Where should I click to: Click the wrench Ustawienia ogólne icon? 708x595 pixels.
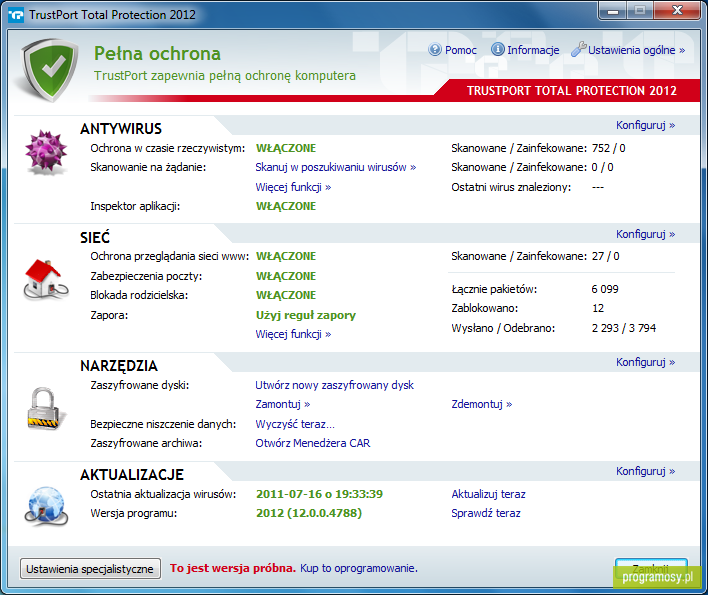[578, 49]
